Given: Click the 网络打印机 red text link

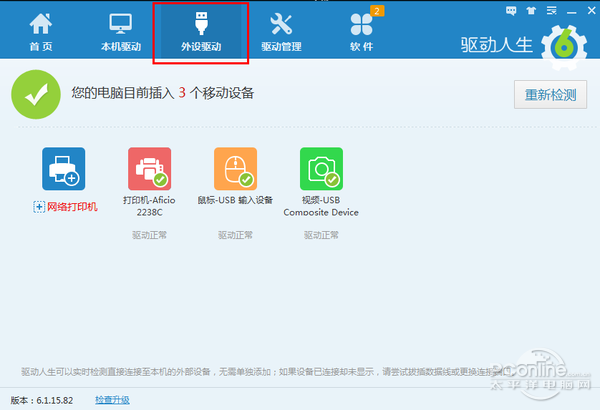Looking at the screenshot, I should pyautogui.click(x=73, y=207).
